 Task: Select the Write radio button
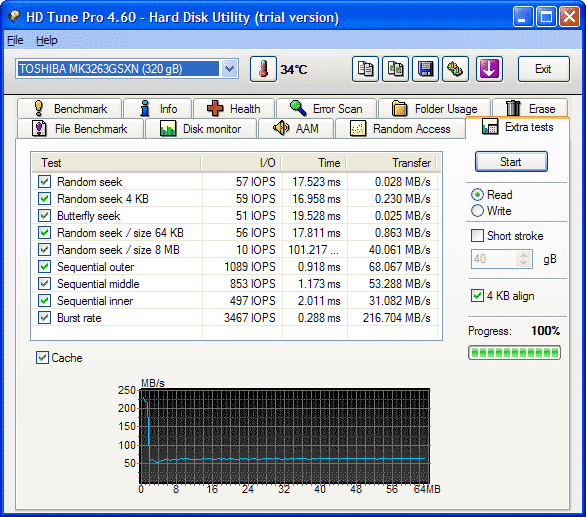(477, 211)
